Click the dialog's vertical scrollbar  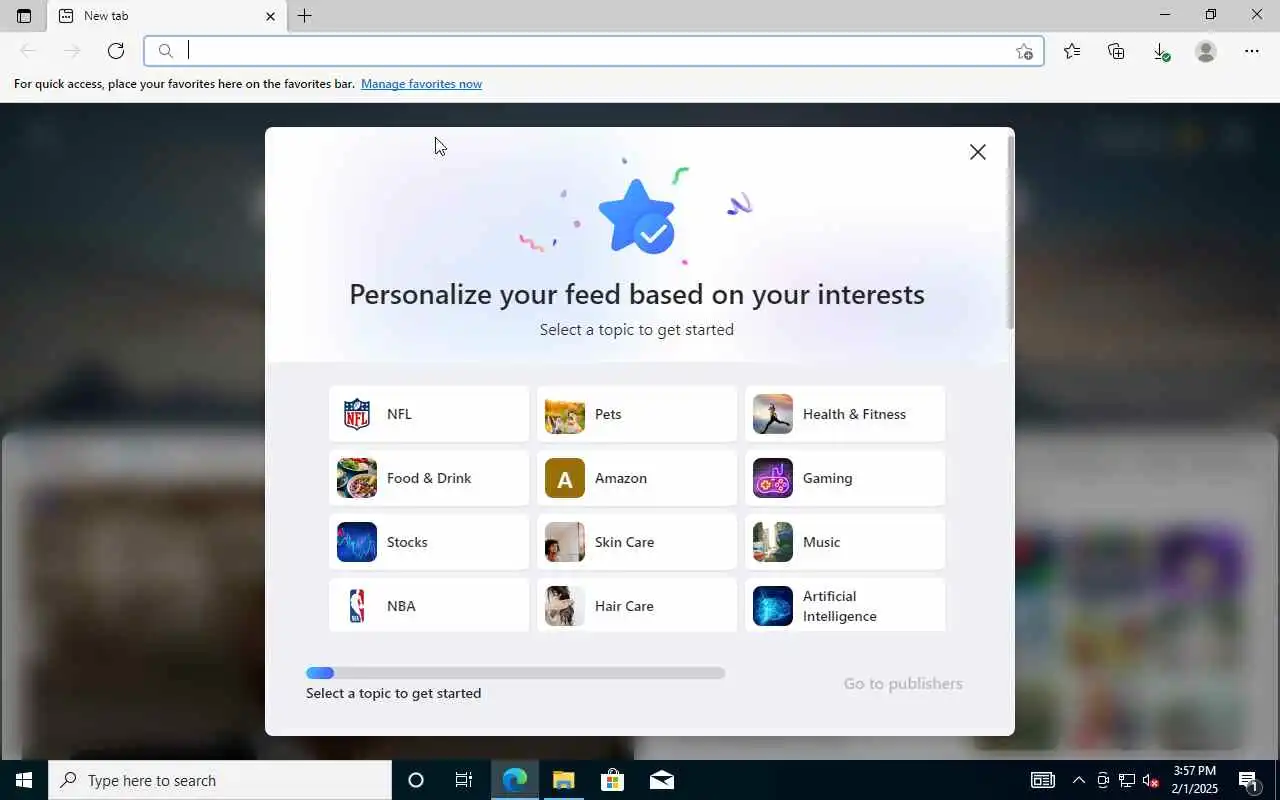tap(1010, 232)
